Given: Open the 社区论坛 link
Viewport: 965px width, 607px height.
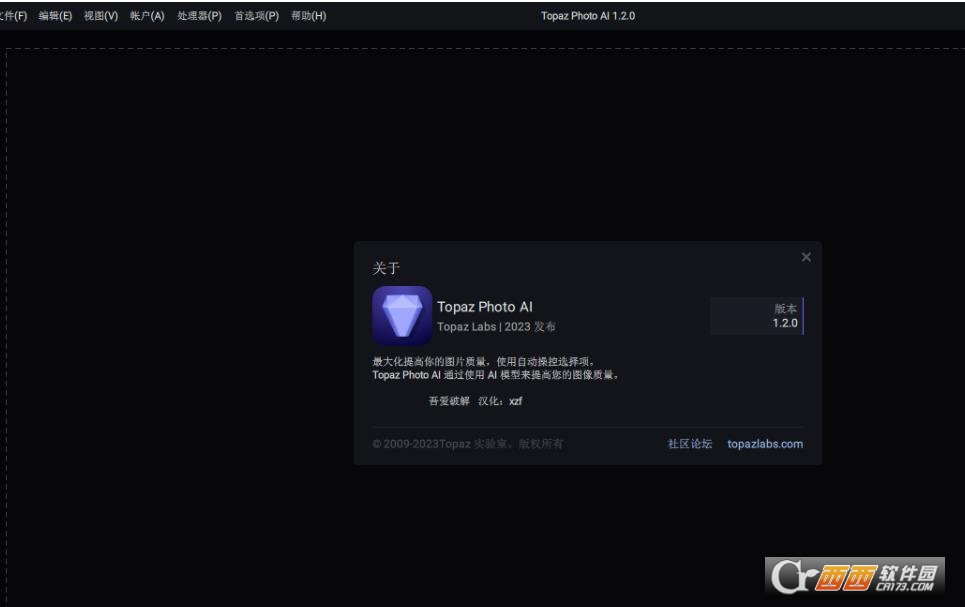Looking at the screenshot, I should click(x=690, y=444).
